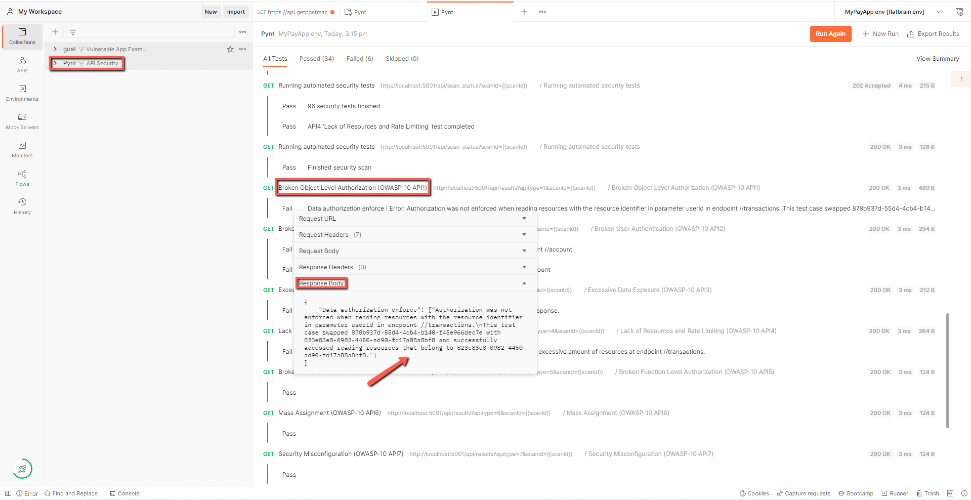Screen dimensions: 971x500
Task: Click the Lack of Resources API4 test completed row
Action: coord(391,126)
